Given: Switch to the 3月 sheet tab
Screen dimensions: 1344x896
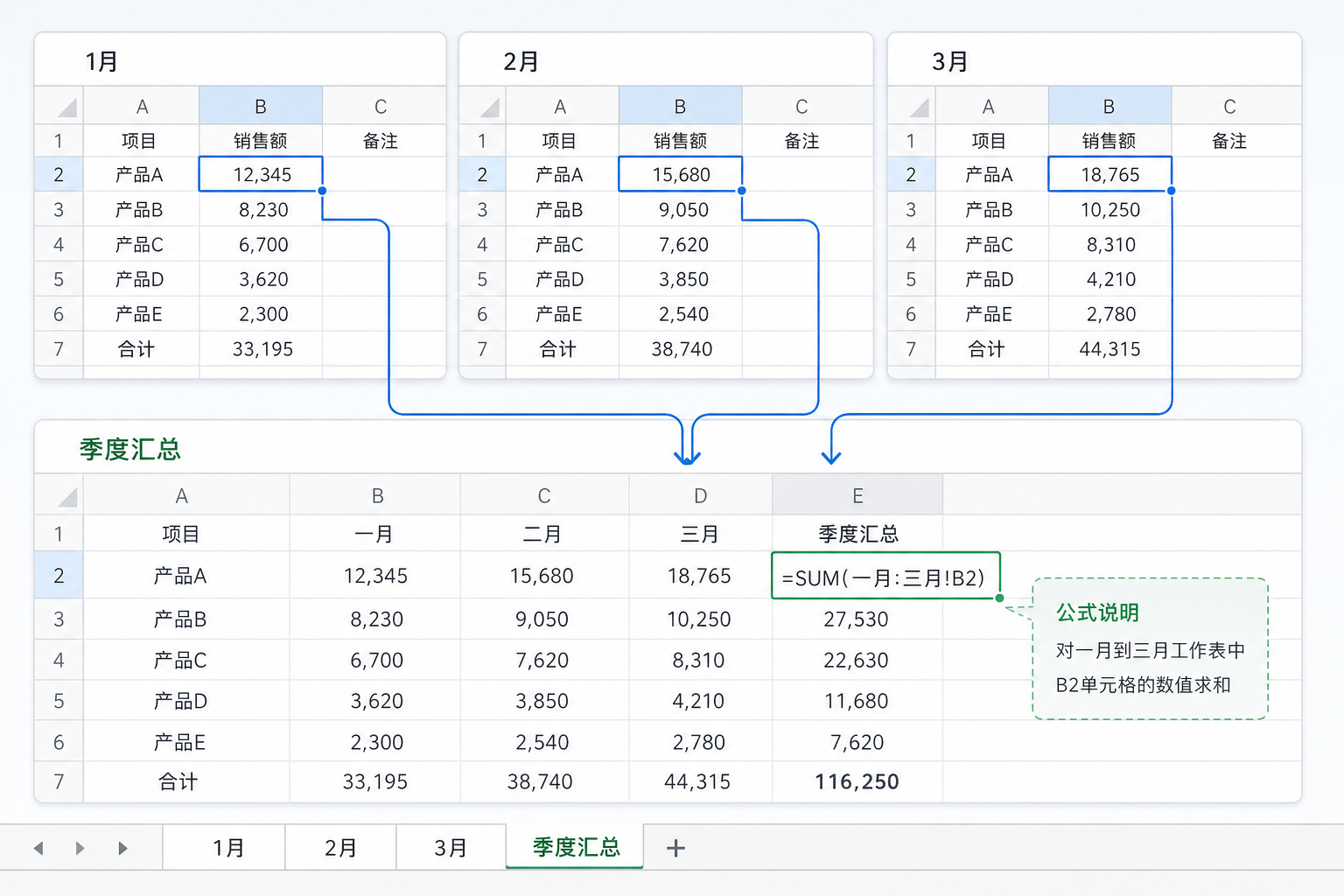Looking at the screenshot, I should (x=451, y=847).
